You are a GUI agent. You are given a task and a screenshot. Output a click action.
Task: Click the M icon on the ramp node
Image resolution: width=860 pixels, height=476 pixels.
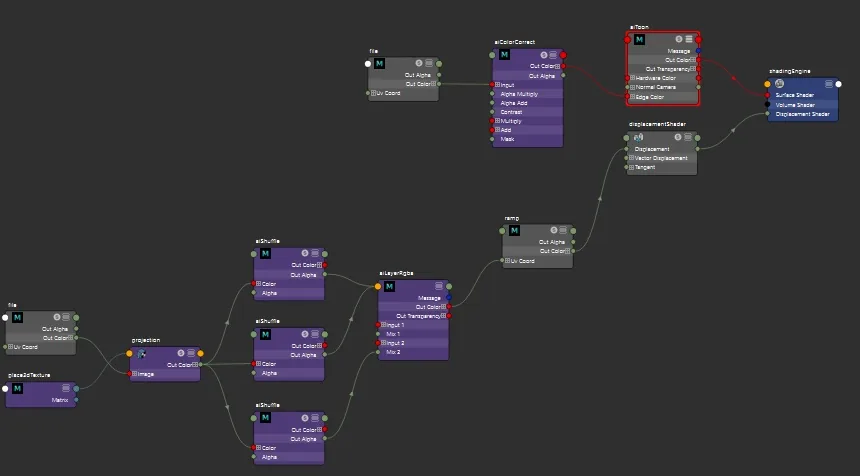pos(514,231)
